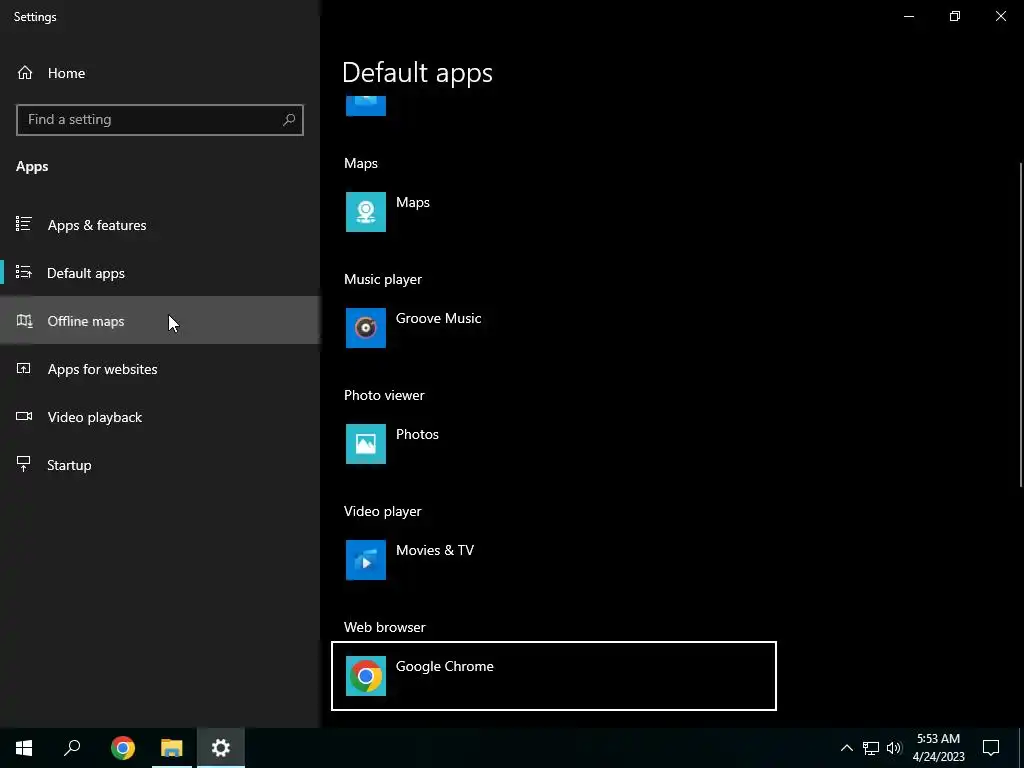Open Startup apps settings
Screen dimensions: 1024x768
coord(160,464)
